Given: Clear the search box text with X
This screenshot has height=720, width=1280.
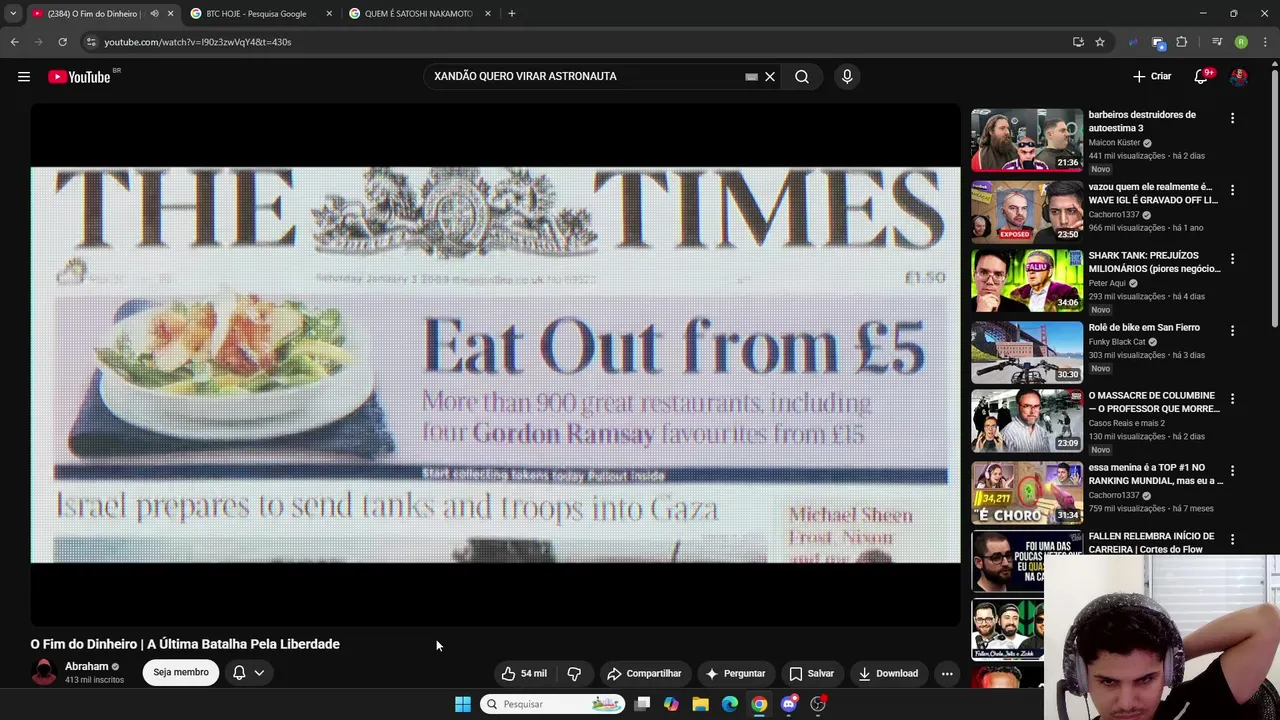Looking at the screenshot, I should pos(770,76).
